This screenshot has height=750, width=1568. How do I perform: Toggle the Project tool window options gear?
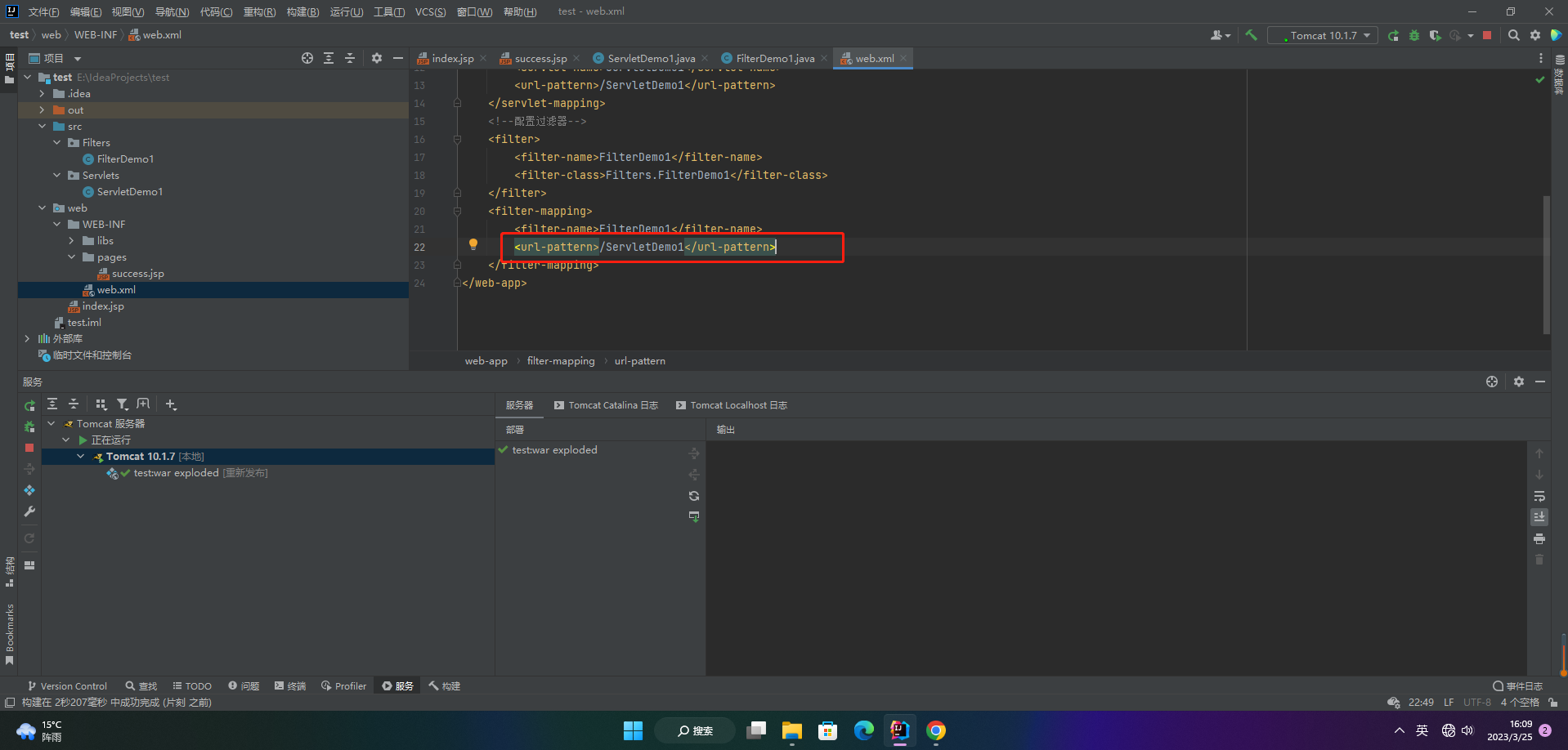click(x=376, y=58)
